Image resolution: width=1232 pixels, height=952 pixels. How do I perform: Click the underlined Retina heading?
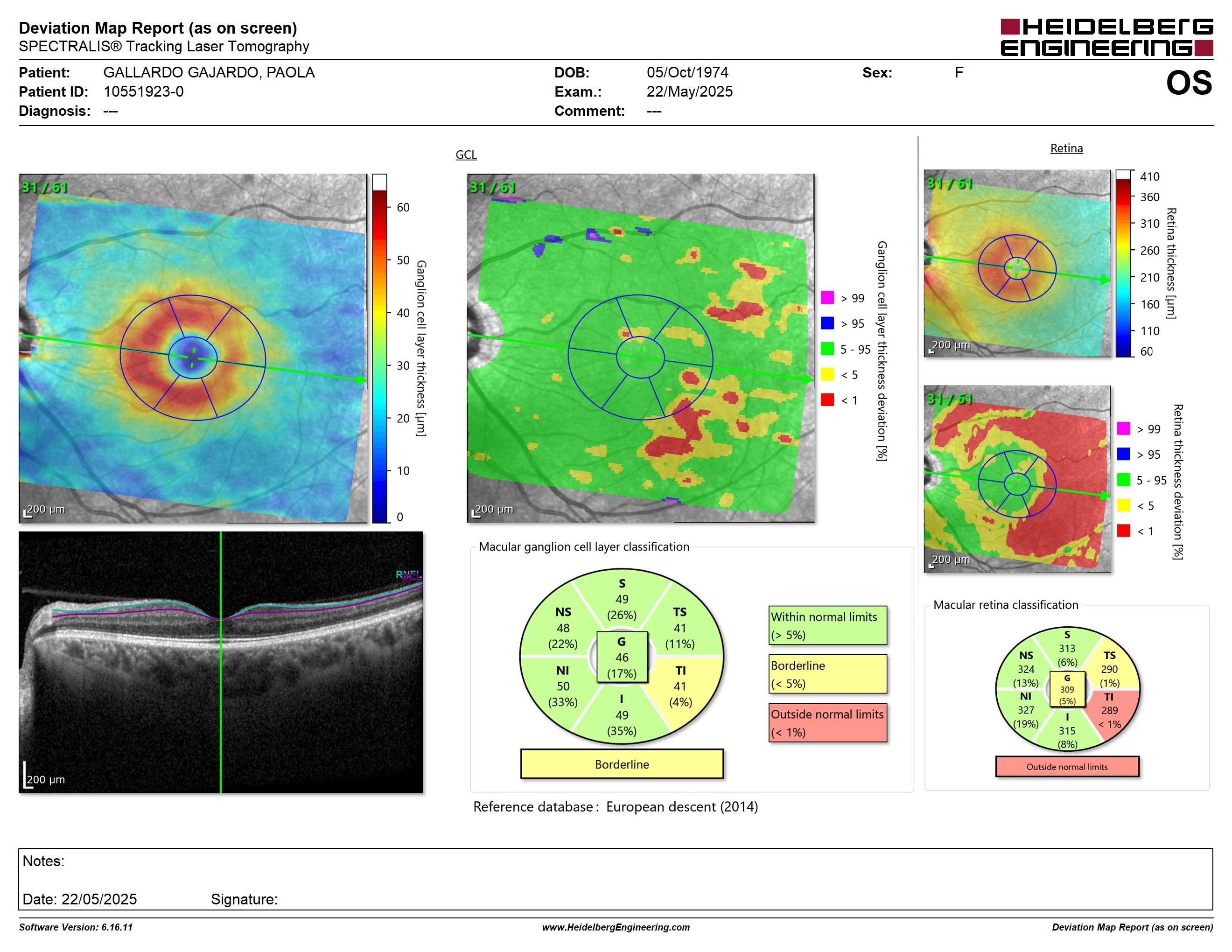[x=1066, y=148]
